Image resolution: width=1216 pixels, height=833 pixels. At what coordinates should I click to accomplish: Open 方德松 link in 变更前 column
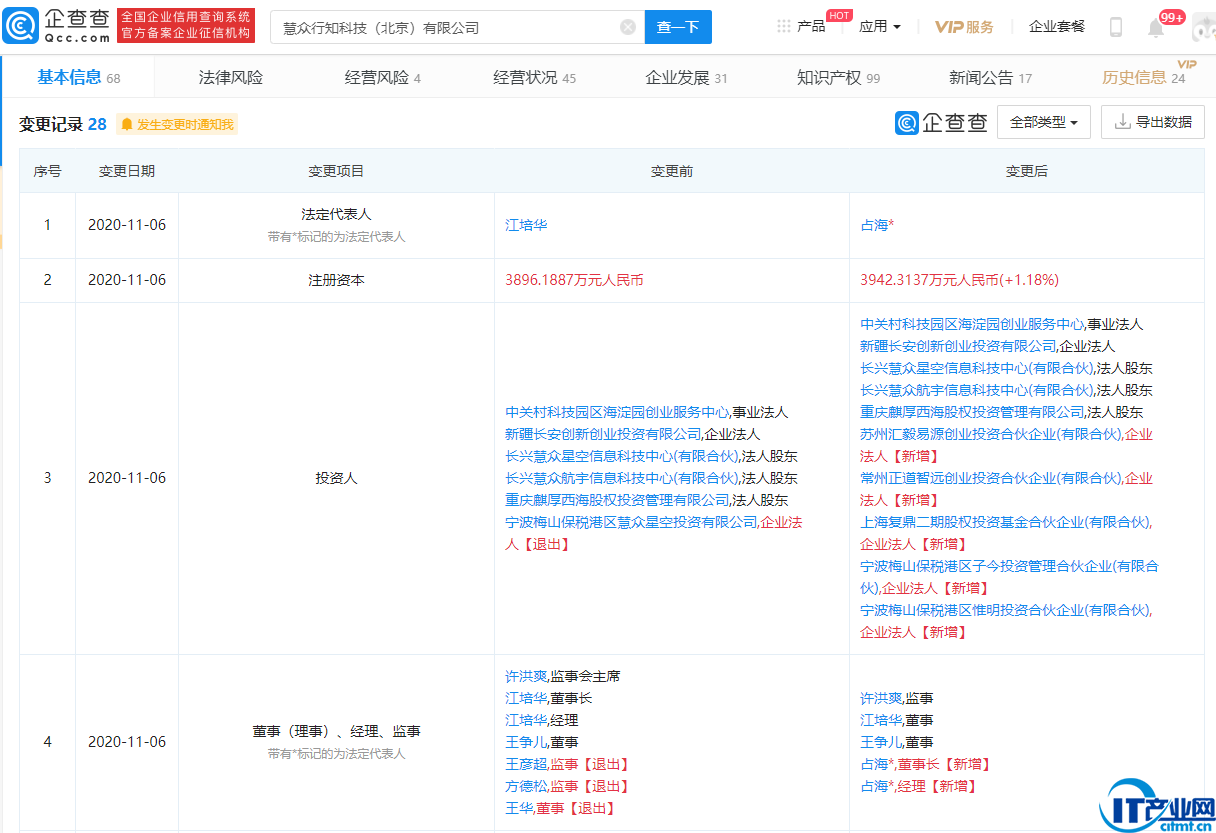(526, 786)
